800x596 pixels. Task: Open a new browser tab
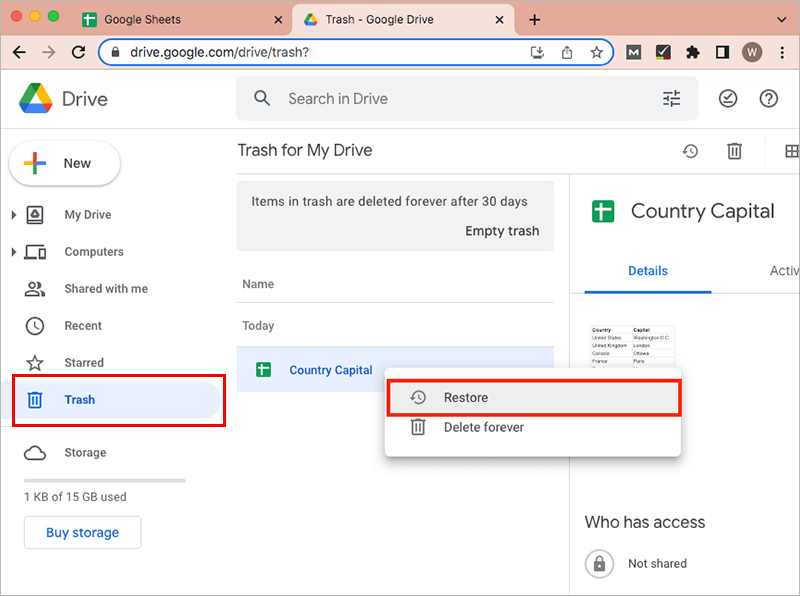tap(534, 20)
